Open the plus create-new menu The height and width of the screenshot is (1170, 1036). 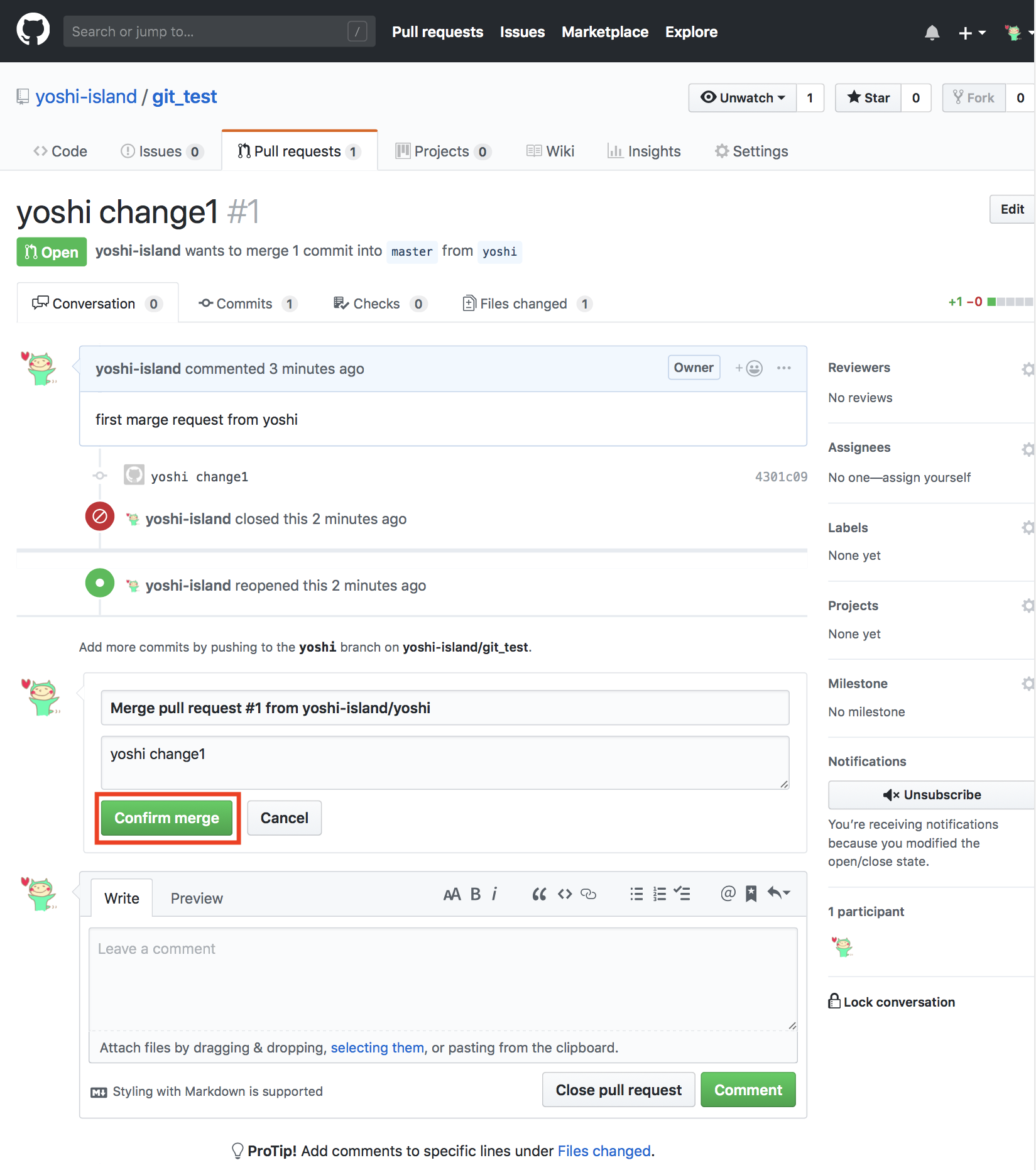[971, 32]
